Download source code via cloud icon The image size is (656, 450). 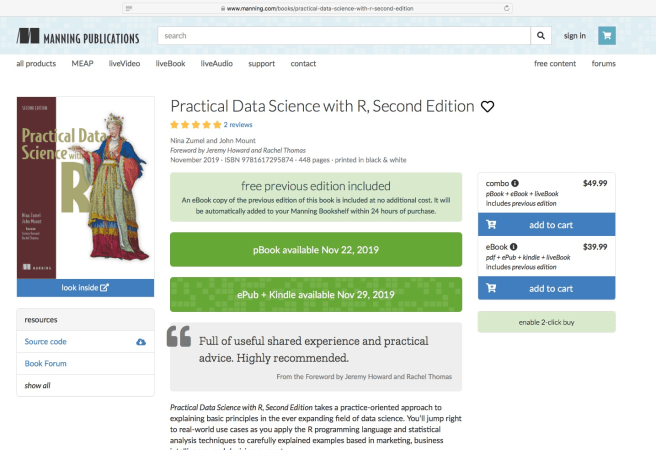(140, 342)
